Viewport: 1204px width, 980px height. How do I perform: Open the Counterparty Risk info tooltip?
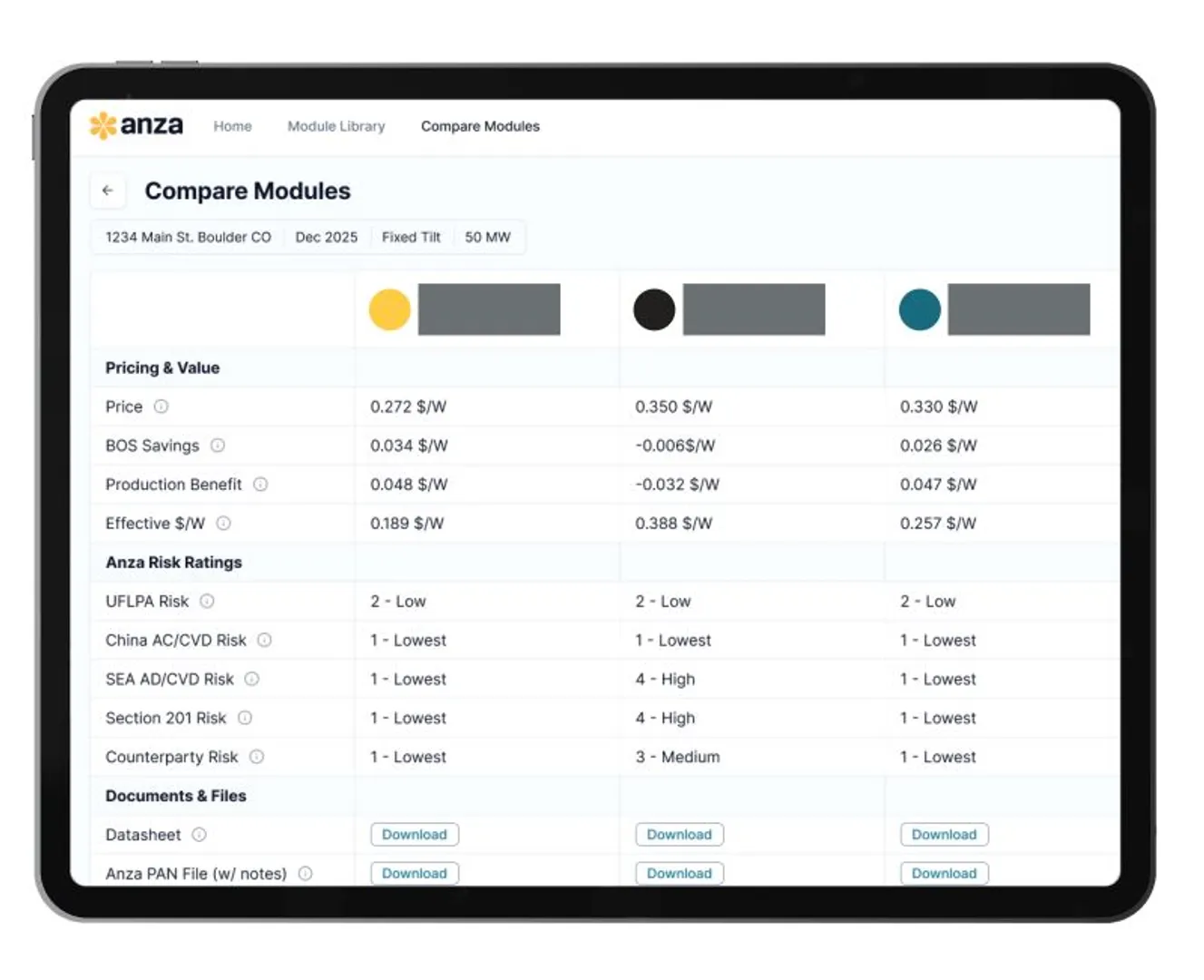point(257,757)
